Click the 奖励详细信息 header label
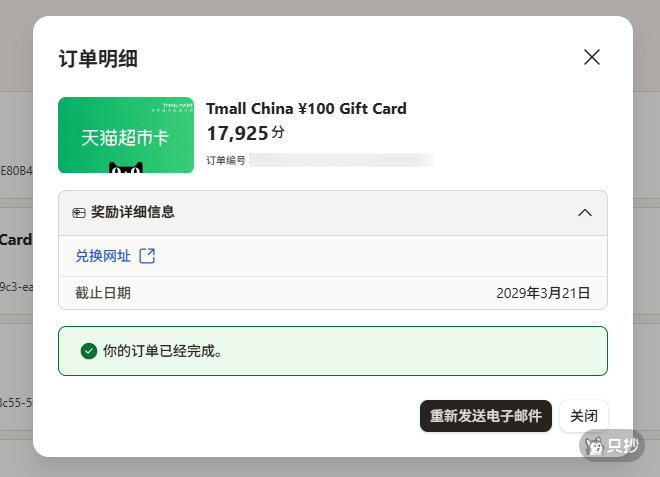660x477 pixels. coord(133,212)
